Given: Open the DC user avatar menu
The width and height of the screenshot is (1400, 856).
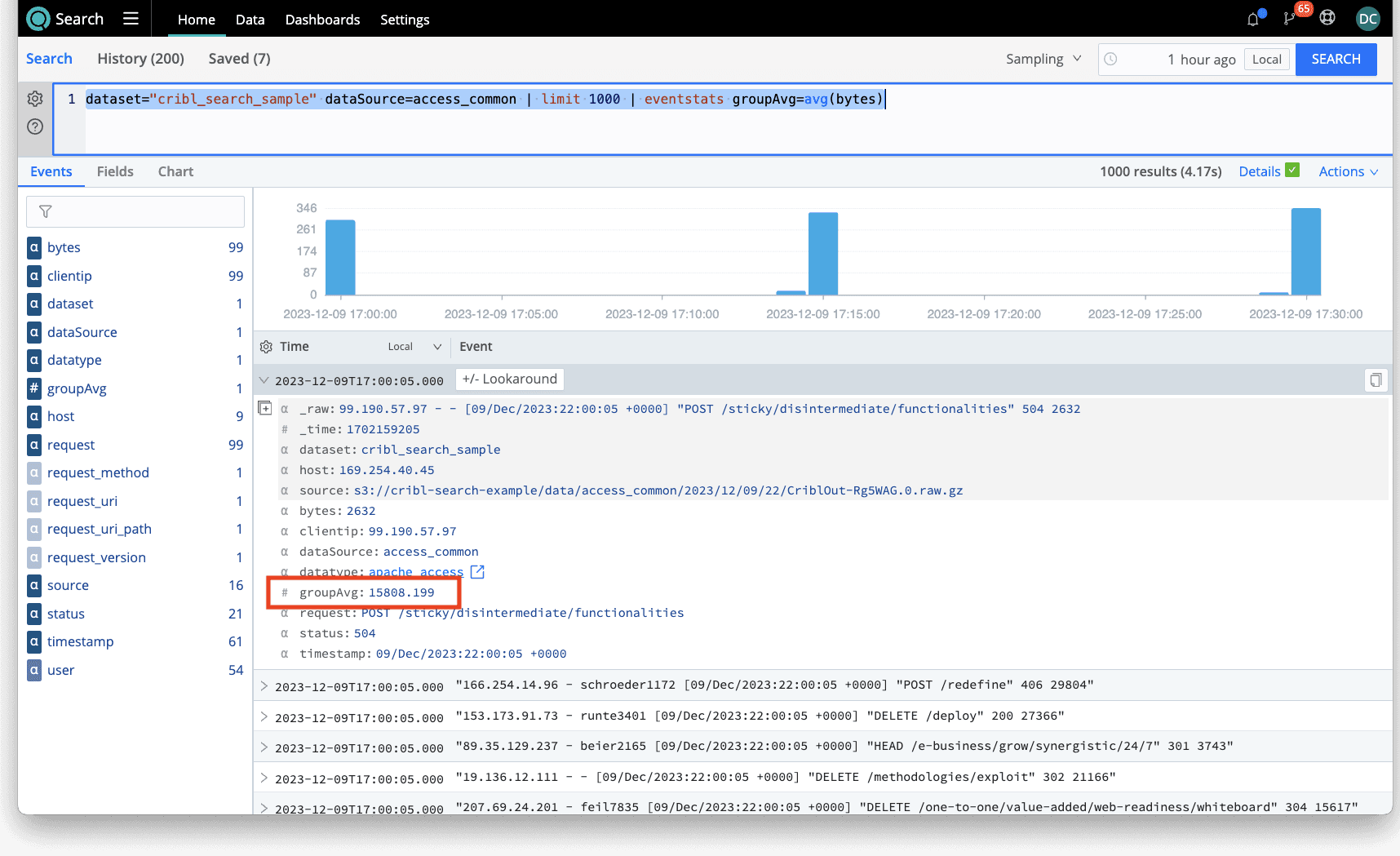Looking at the screenshot, I should (1368, 19).
